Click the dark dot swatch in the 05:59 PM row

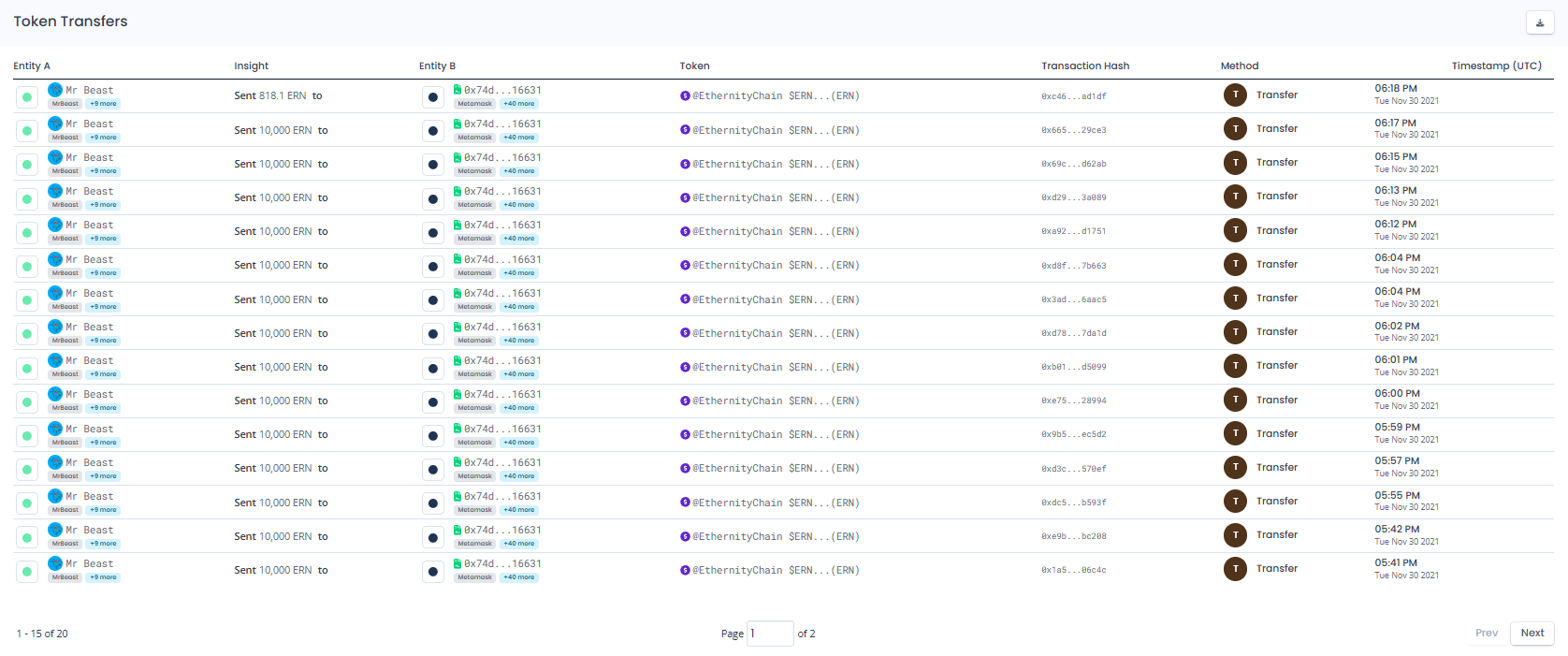point(432,435)
